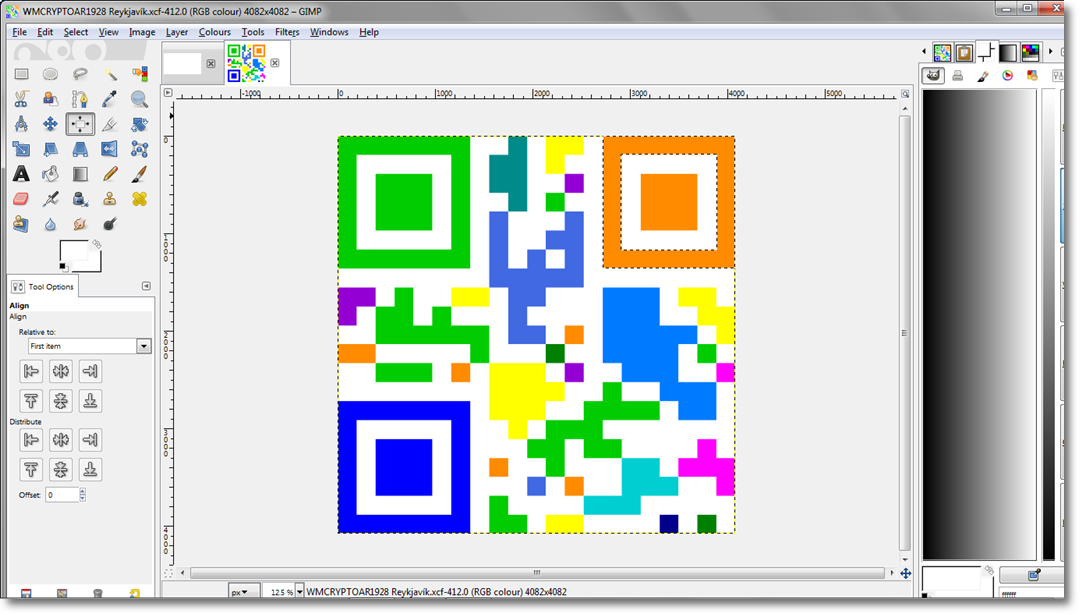
Task: Reset colours to default black and white
Action: [63, 267]
